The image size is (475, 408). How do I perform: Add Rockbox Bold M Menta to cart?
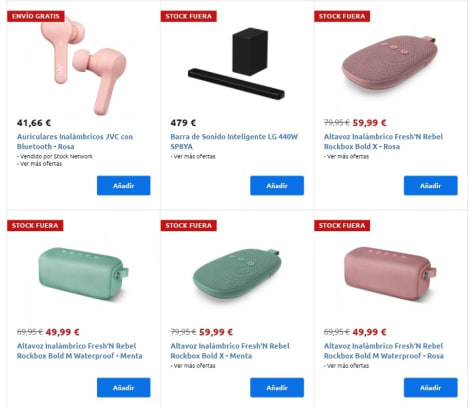coord(124,388)
